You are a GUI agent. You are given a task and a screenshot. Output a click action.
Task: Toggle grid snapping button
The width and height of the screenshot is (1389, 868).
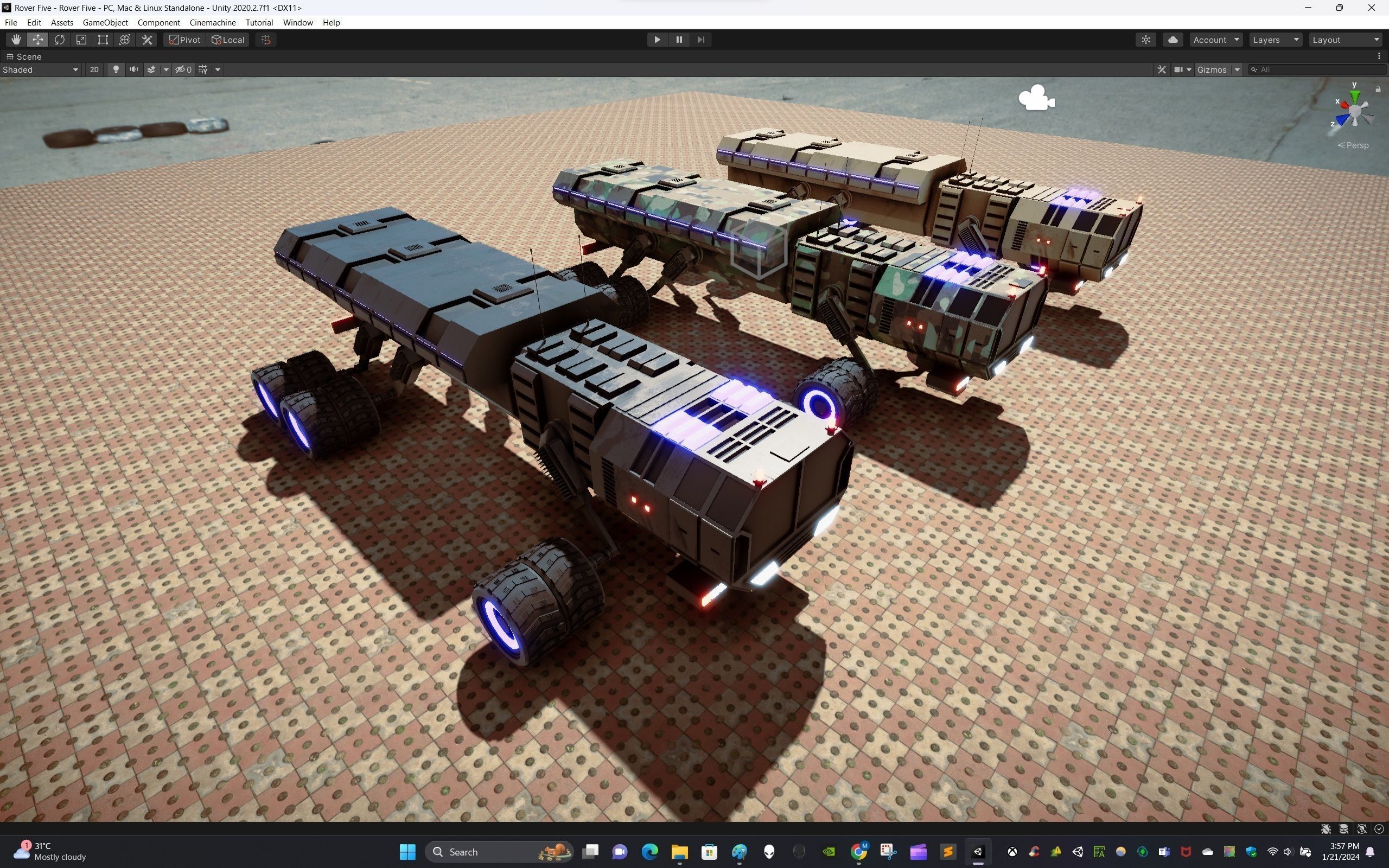pos(266,40)
